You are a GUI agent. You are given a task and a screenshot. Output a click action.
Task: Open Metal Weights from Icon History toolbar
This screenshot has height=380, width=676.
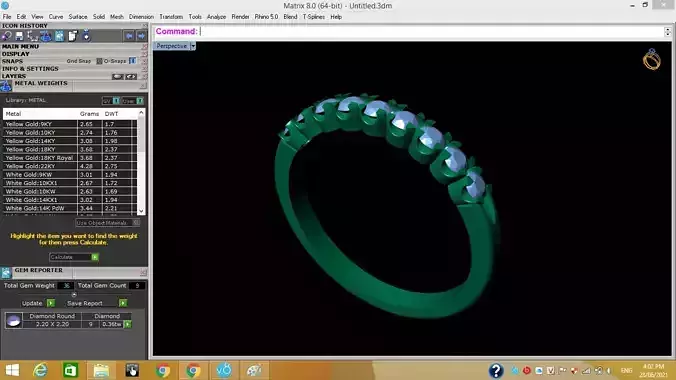point(46,36)
